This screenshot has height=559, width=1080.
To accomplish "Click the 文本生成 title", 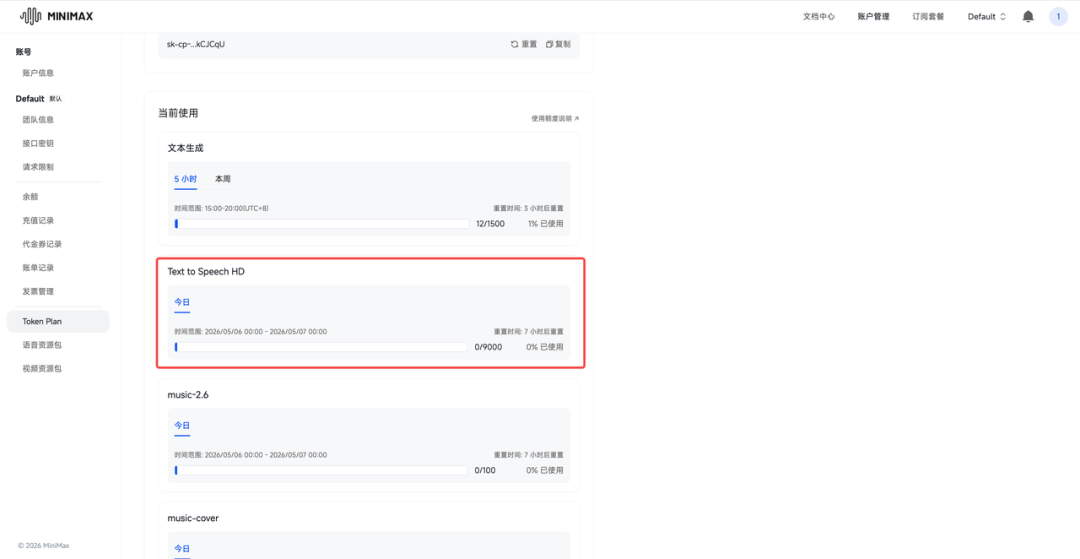I will pyautogui.click(x=185, y=148).
